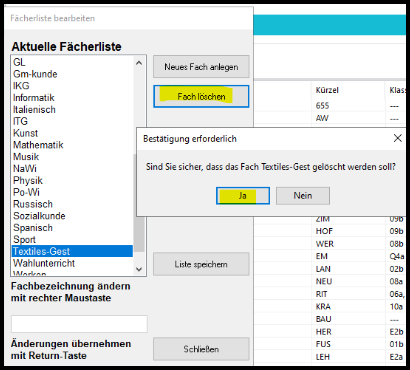Select Spanisch in the subject list
This screenshot has width=410, height=370.
click(72, 228)
